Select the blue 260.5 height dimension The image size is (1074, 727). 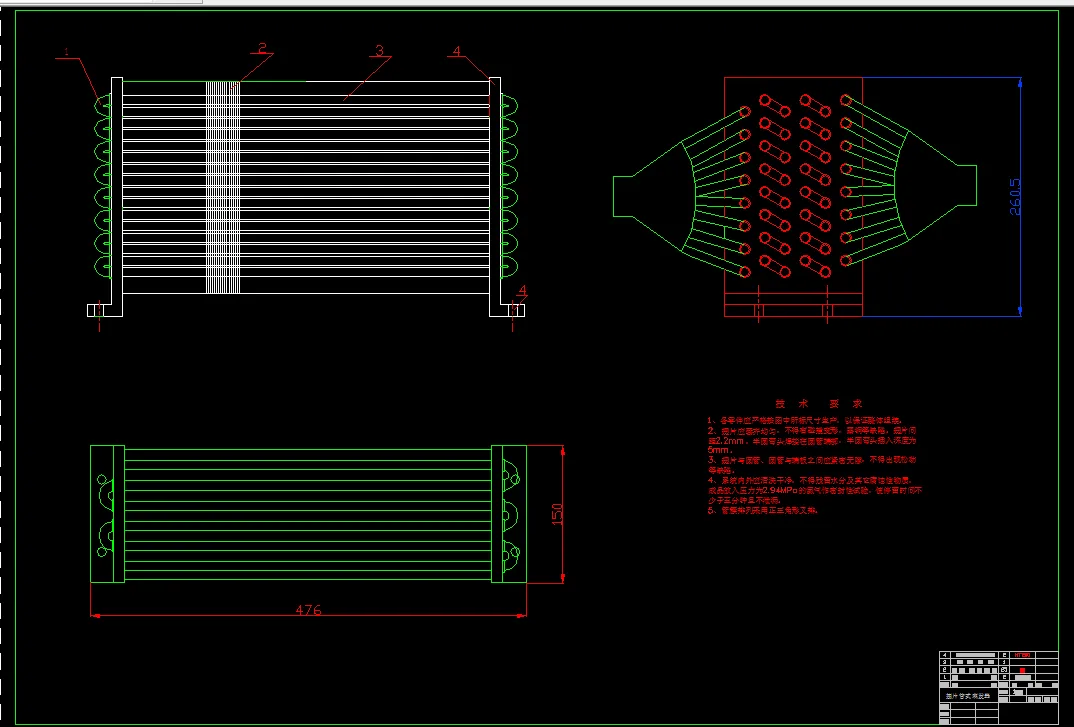1015,197
